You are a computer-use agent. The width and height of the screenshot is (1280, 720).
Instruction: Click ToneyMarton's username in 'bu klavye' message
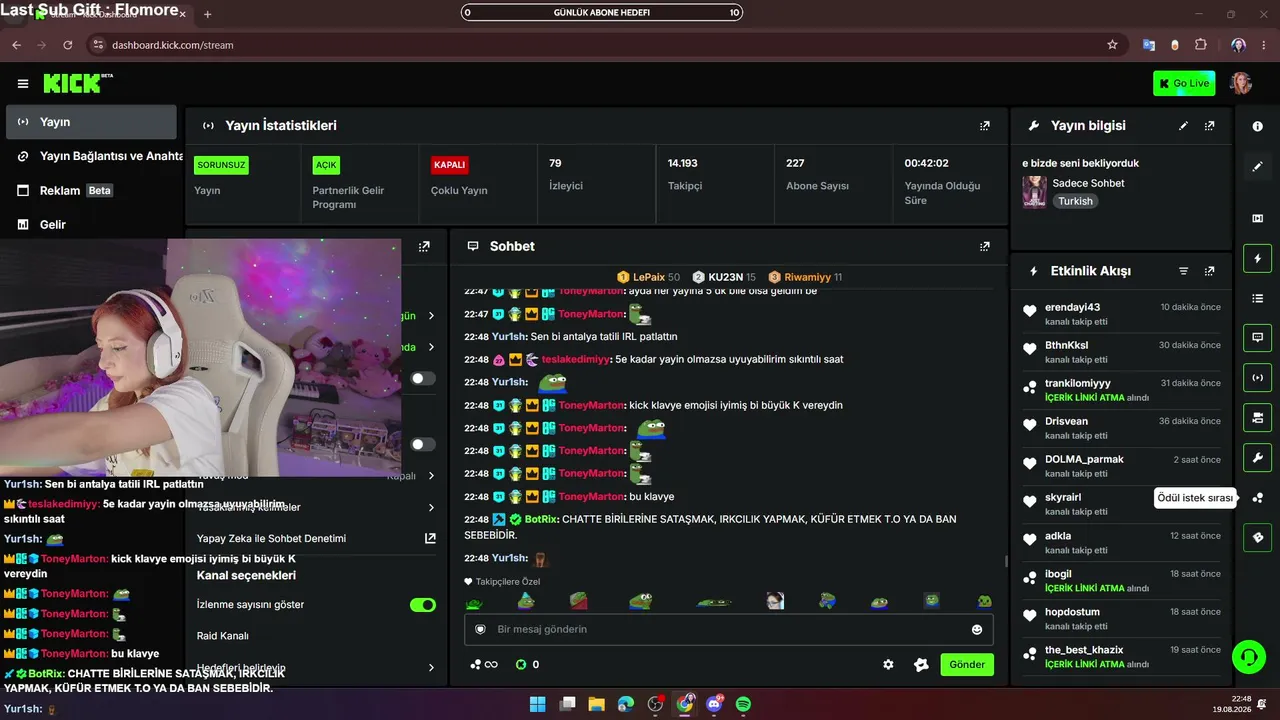coord(591,497)
